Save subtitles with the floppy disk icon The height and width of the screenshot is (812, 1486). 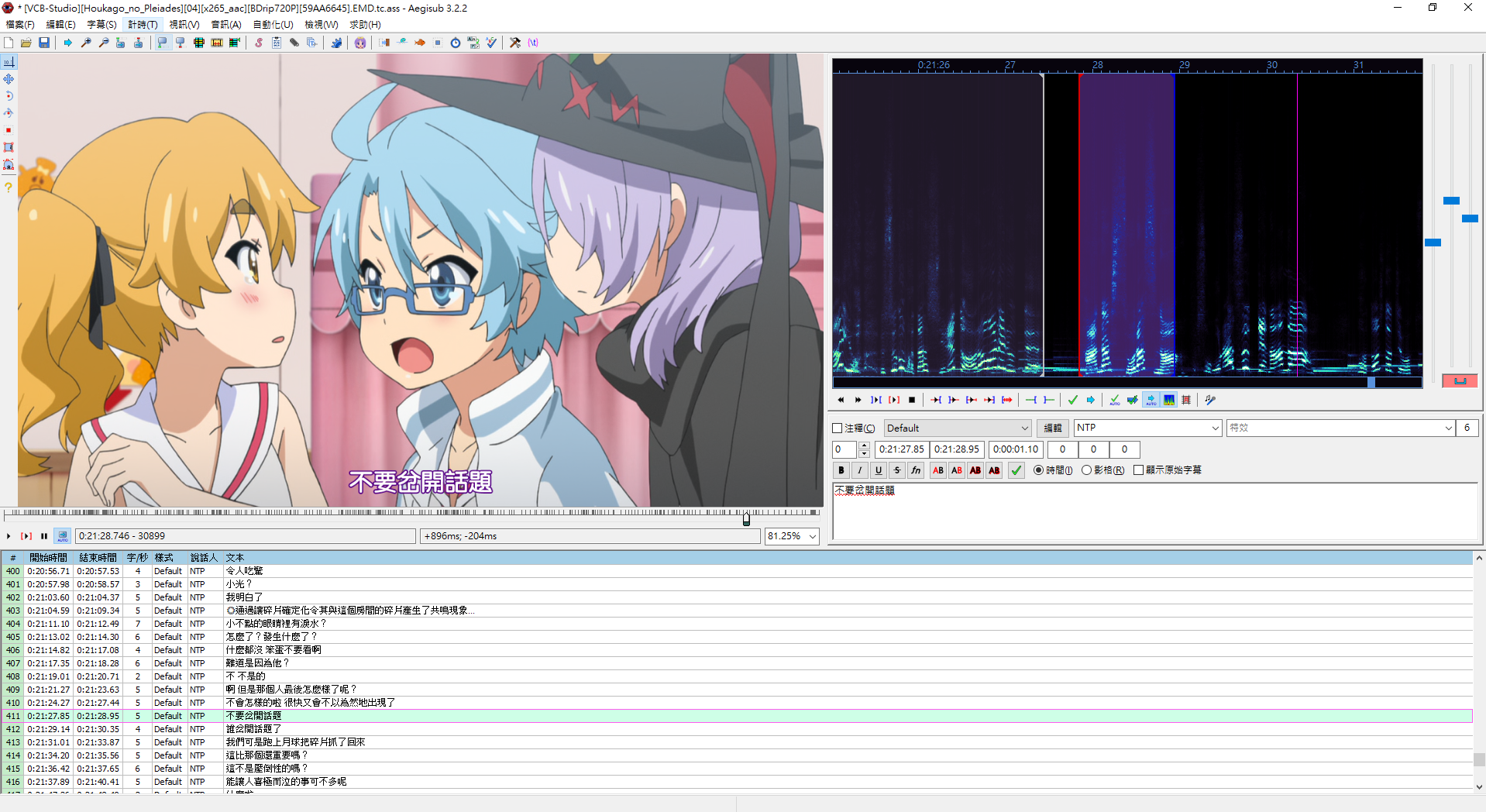pyautogui.click(x=44, y=43)
